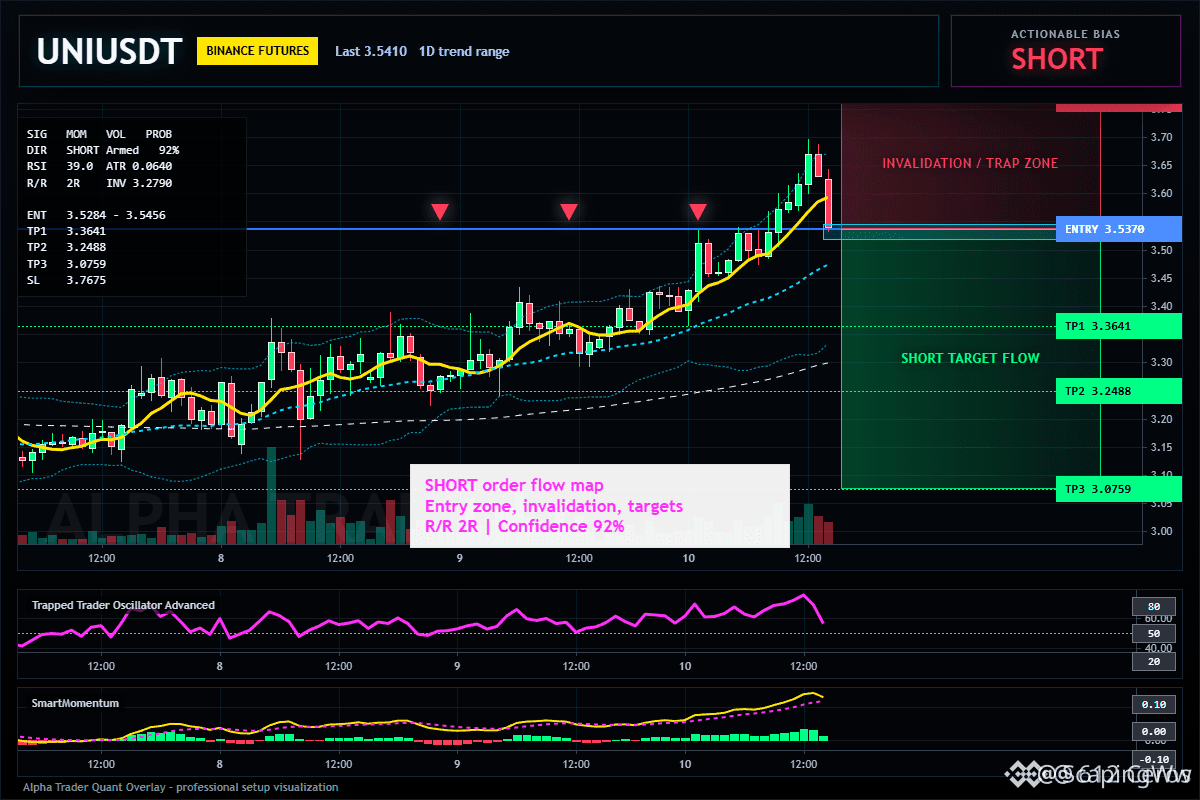Click the 3.00 price axis label

[x=1160, y=531]
